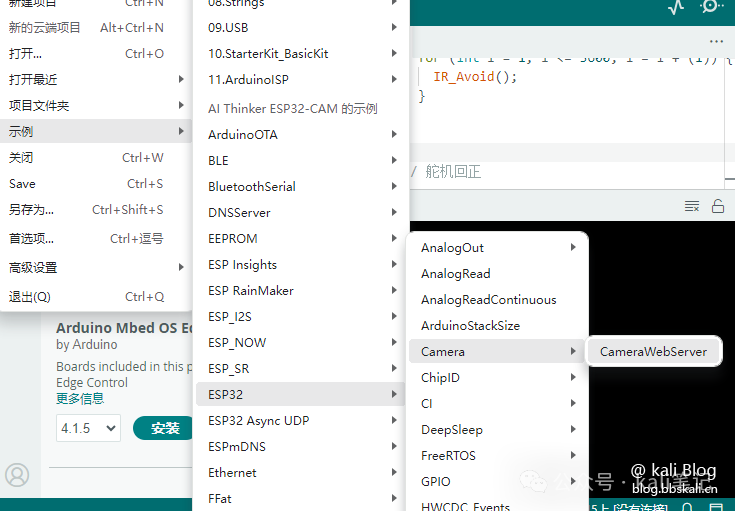The height and width of the screenshot is (511, 735).
Task: Open CI submenu
Action: 496,403
